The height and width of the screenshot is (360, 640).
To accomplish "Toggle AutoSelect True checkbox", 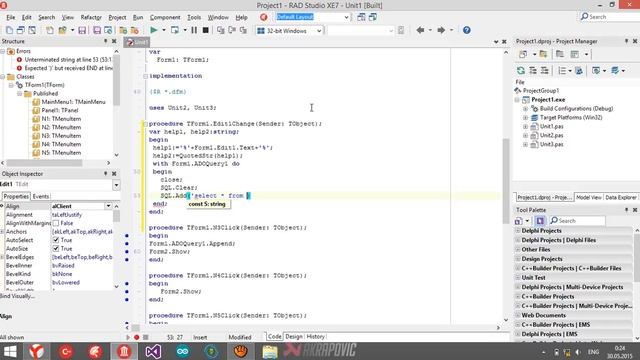I will pos(56,240).
